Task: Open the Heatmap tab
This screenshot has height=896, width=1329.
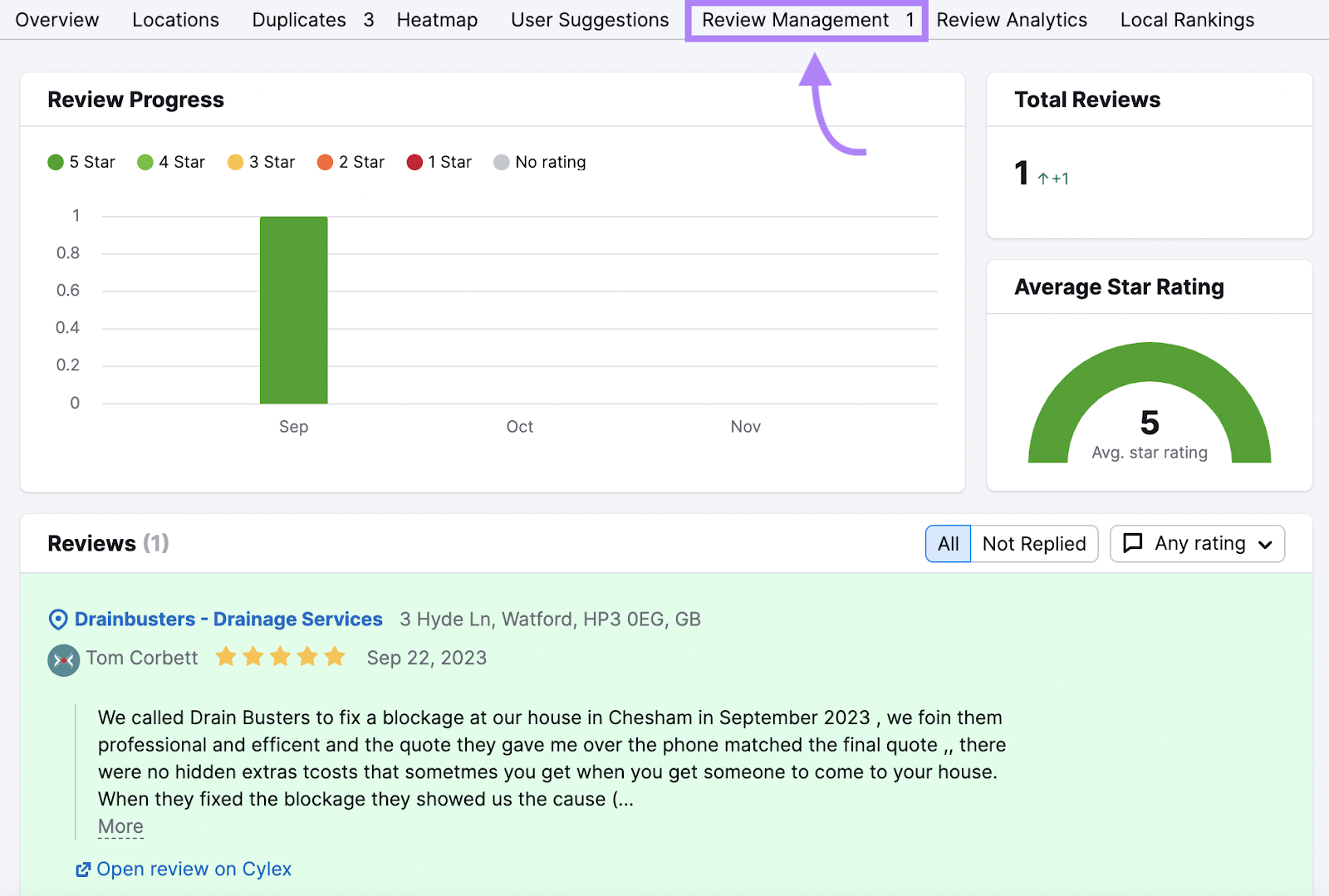Action: point(437,19)
